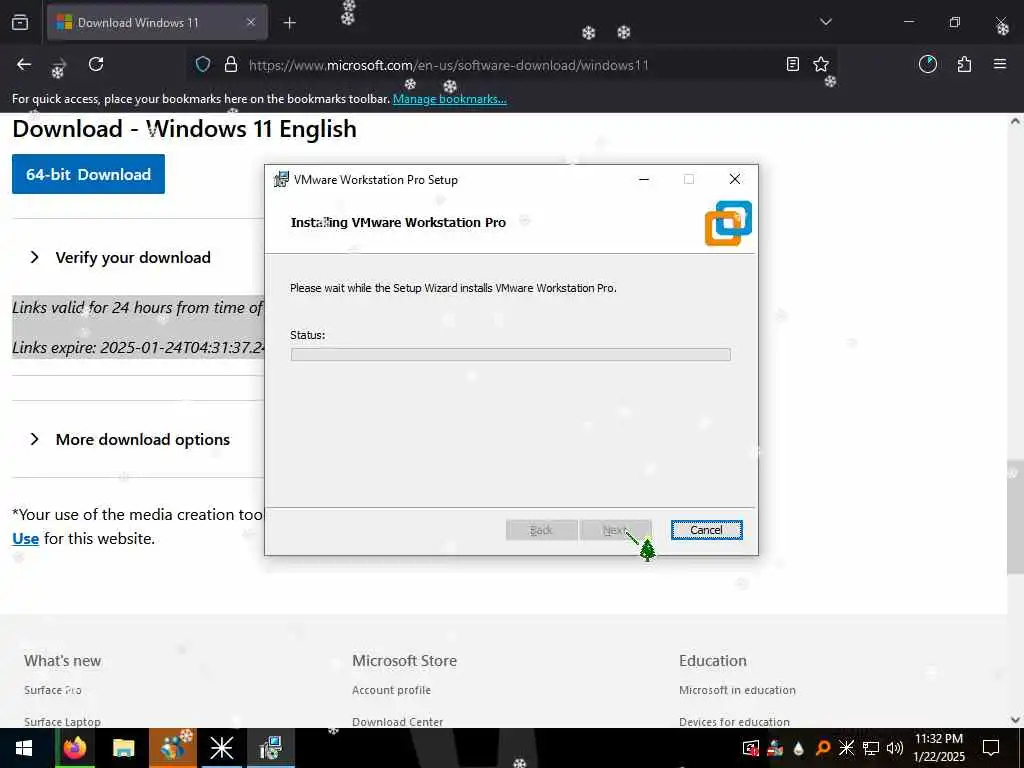Click the highlighted orange taskbar app icon
Viewport: 1024px width, 768px height.
pyautogui.click(x=173, y=748)
